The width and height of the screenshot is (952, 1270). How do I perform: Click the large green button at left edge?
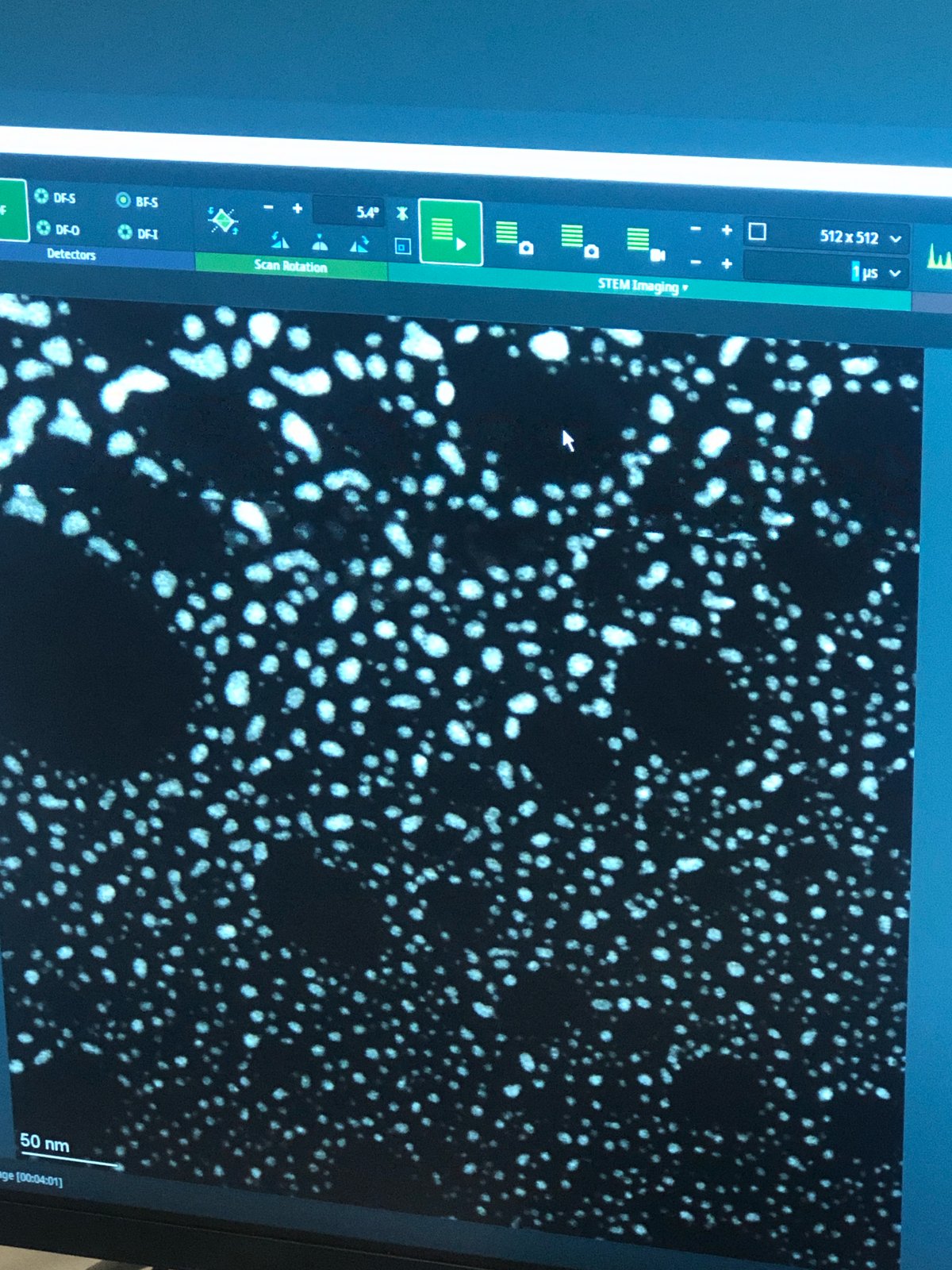[x=13, y=209]
